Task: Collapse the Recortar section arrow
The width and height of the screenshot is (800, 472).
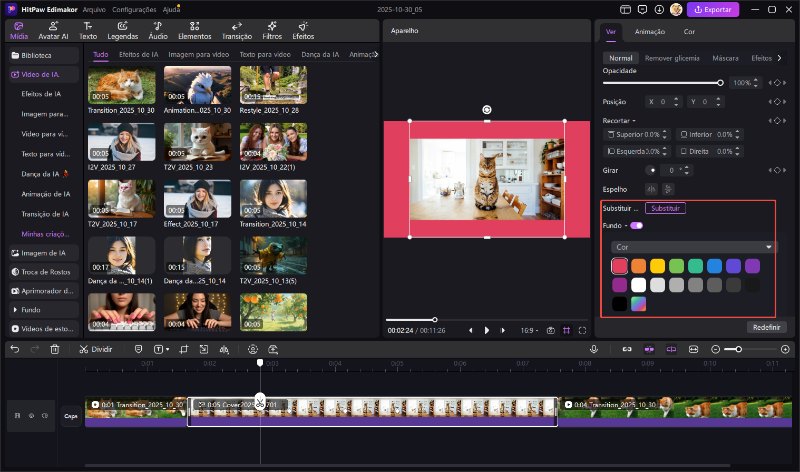Action: (x=634, y=121)
